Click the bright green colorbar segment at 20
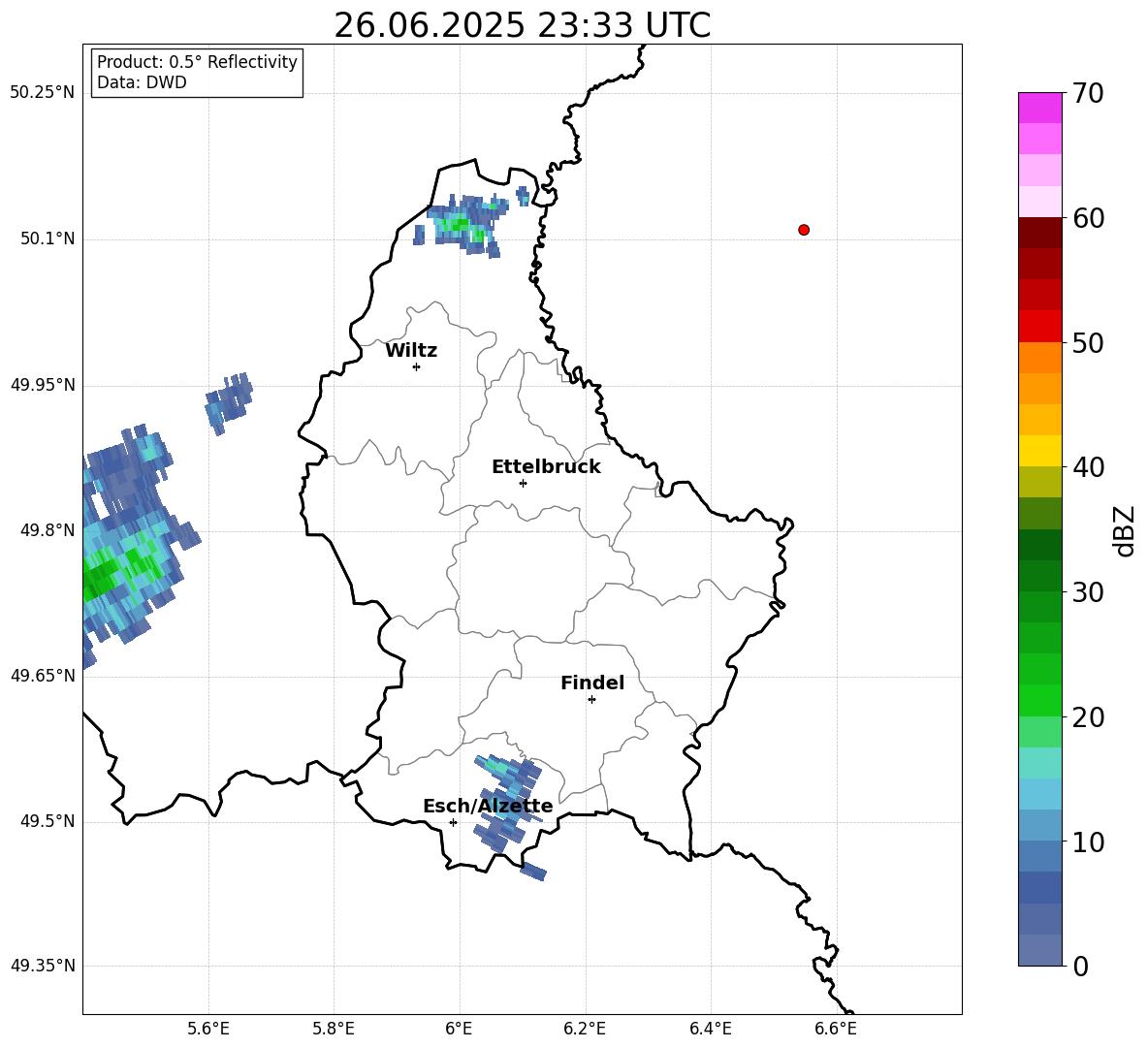 (x=1039, y=700)
